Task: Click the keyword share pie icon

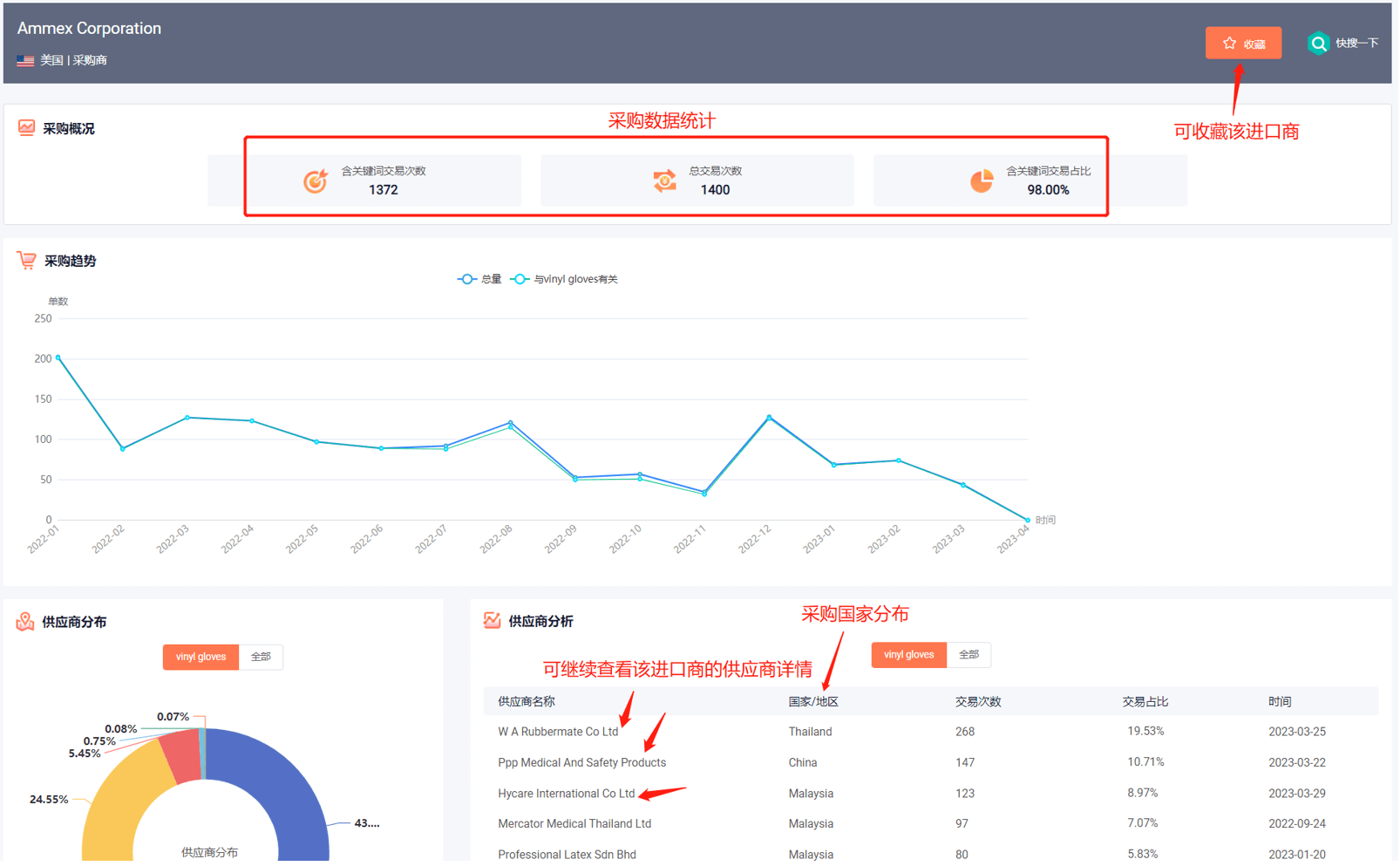Action: click(x=982, y=181)
